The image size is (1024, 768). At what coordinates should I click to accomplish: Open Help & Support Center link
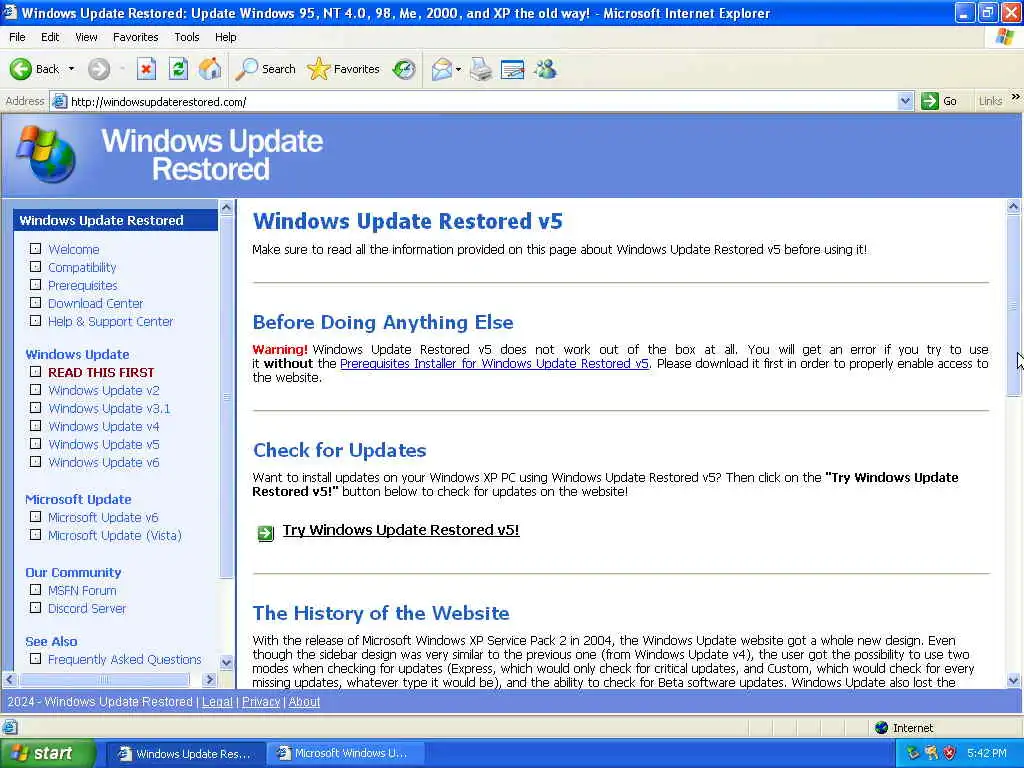(x=110, y=321)
